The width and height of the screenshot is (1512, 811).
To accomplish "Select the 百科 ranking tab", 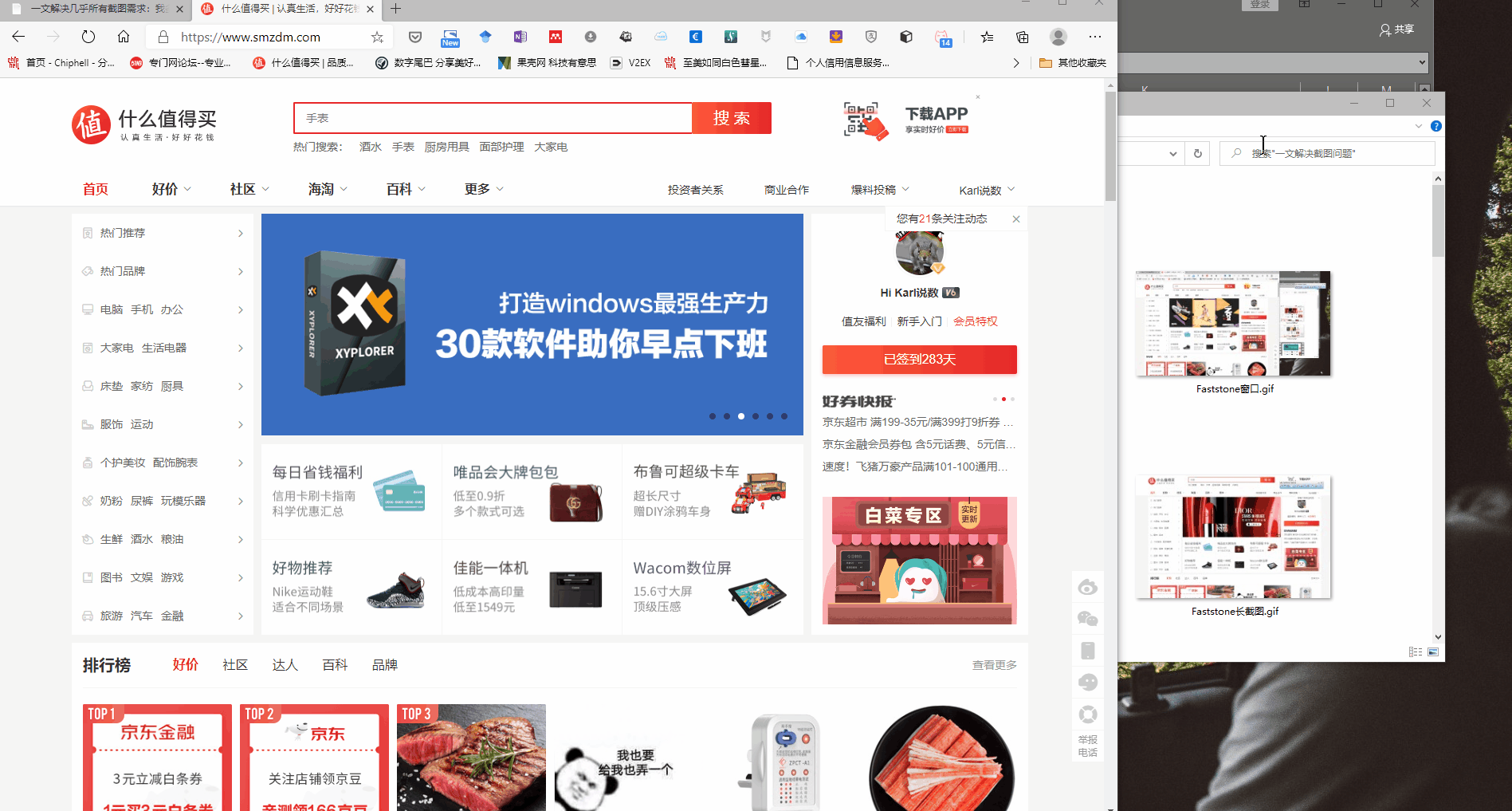I will click(335, 665).
